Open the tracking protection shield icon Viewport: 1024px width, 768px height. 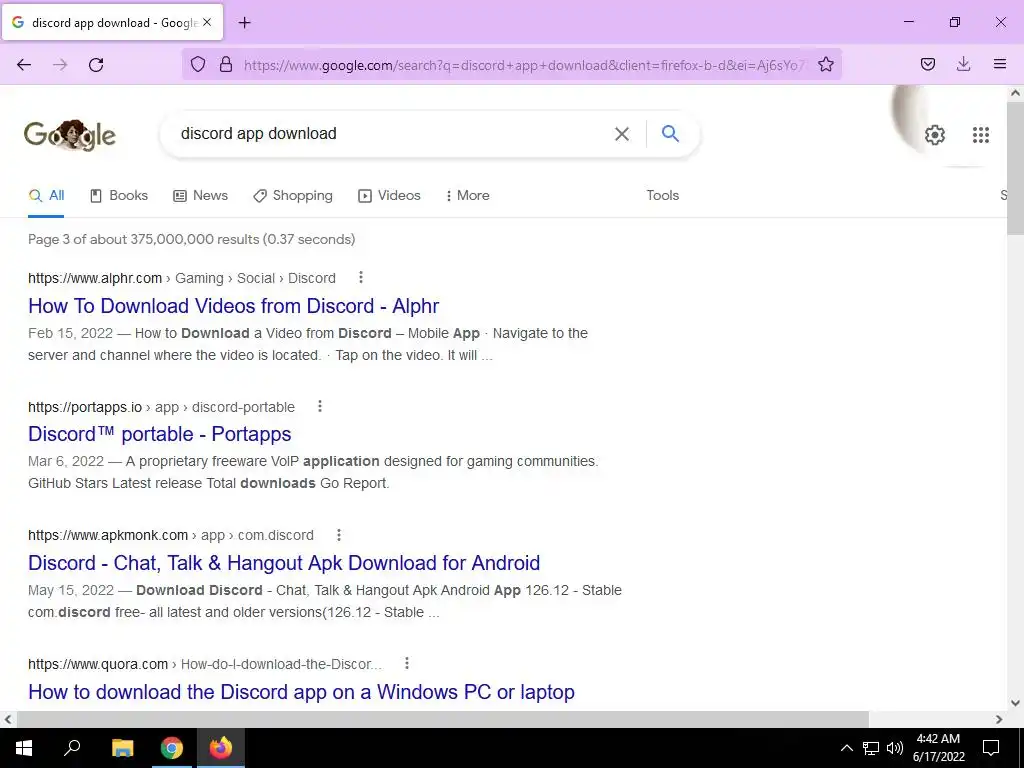[x=198, y=64]
